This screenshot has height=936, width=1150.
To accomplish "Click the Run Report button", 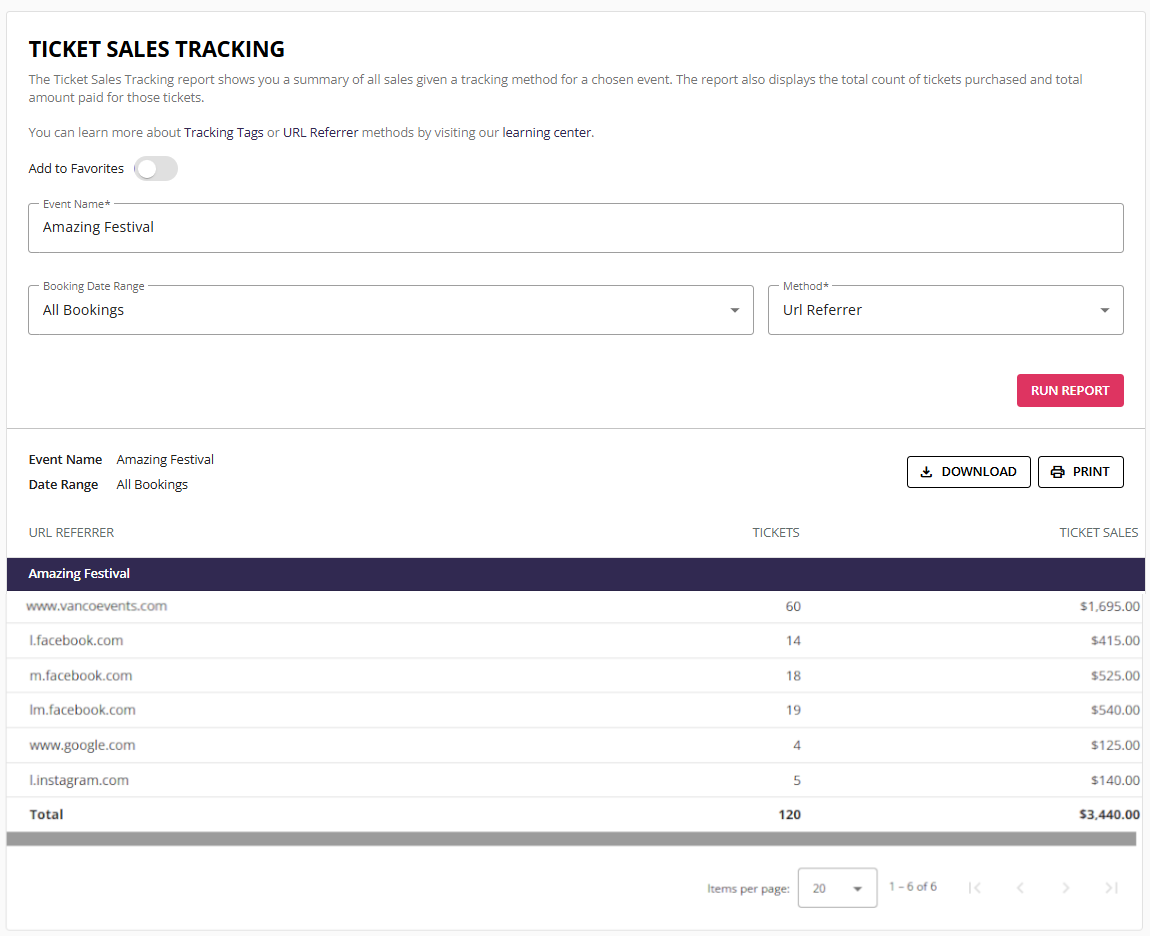I will click(1069, 390).
